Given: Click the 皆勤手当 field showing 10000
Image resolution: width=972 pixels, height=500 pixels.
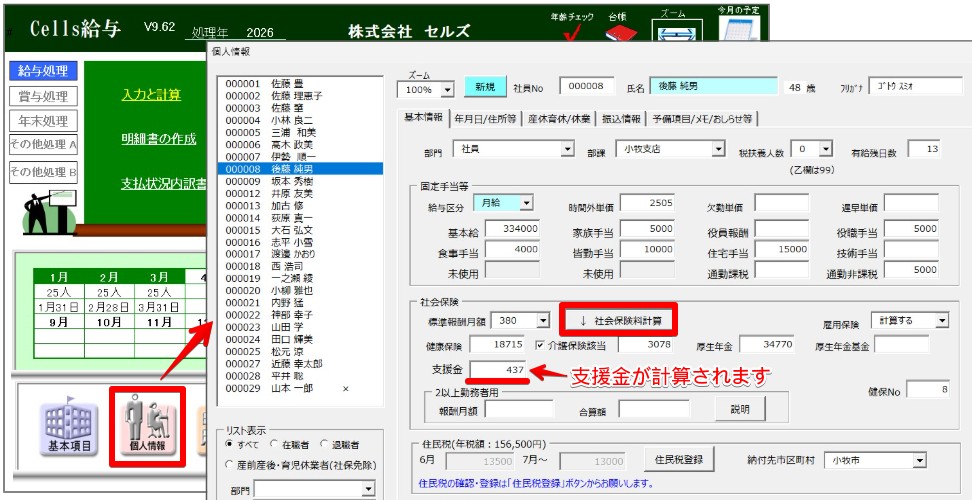Looking at the screenshot, I should pyautogui.click(x=647, y=250).
